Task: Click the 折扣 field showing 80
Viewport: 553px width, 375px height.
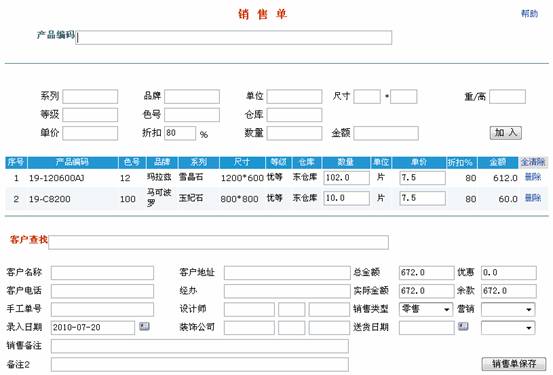Action: (180, 133)
